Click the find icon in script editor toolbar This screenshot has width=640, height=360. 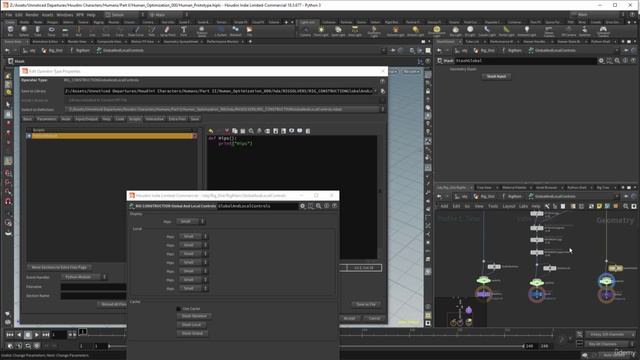pos(251,131)
